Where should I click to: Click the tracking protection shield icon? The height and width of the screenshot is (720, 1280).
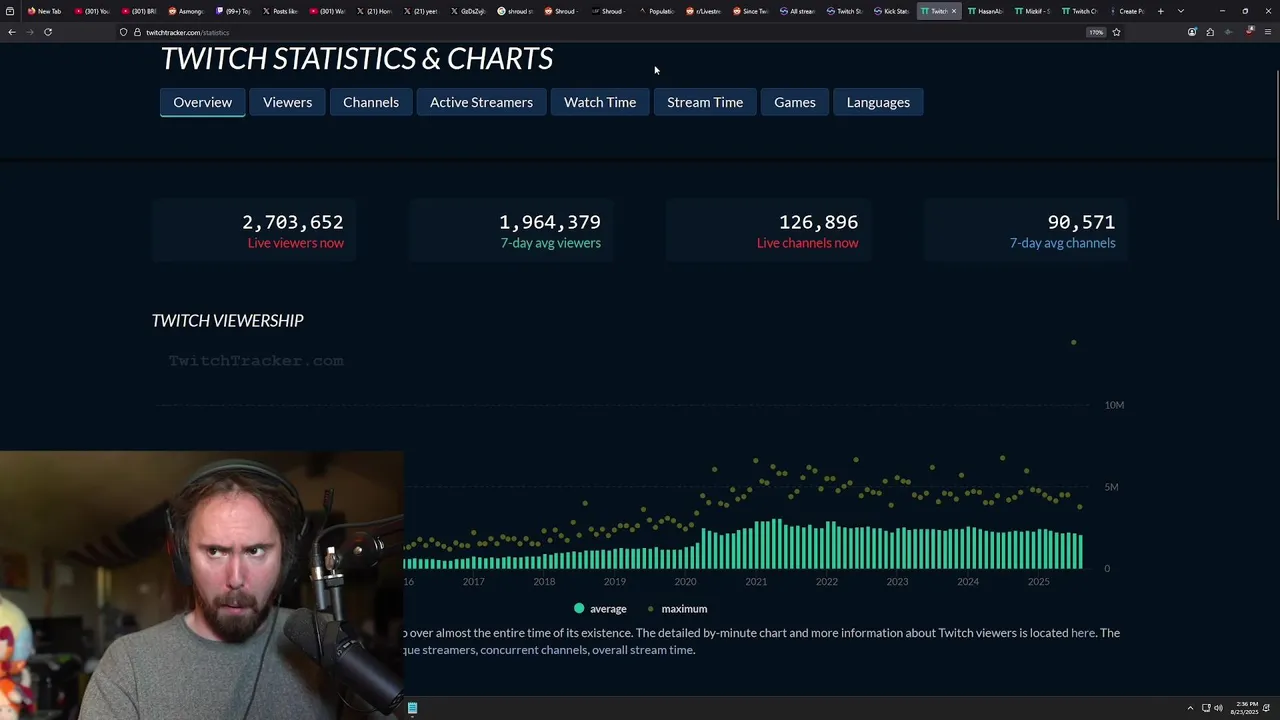[123, 32]
